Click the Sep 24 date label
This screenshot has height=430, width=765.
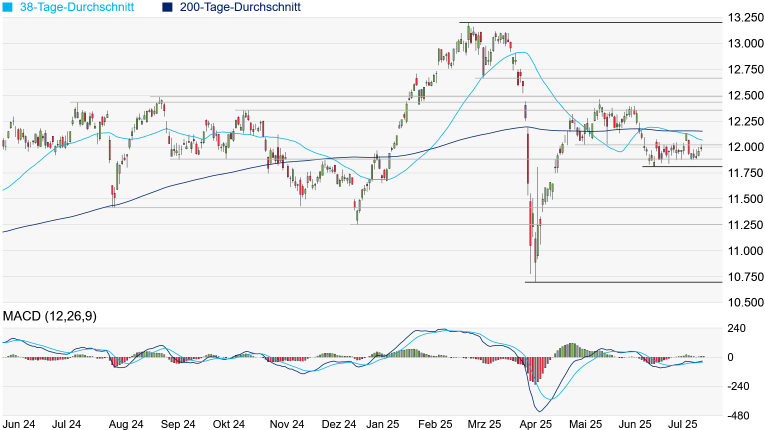point(178,424)
